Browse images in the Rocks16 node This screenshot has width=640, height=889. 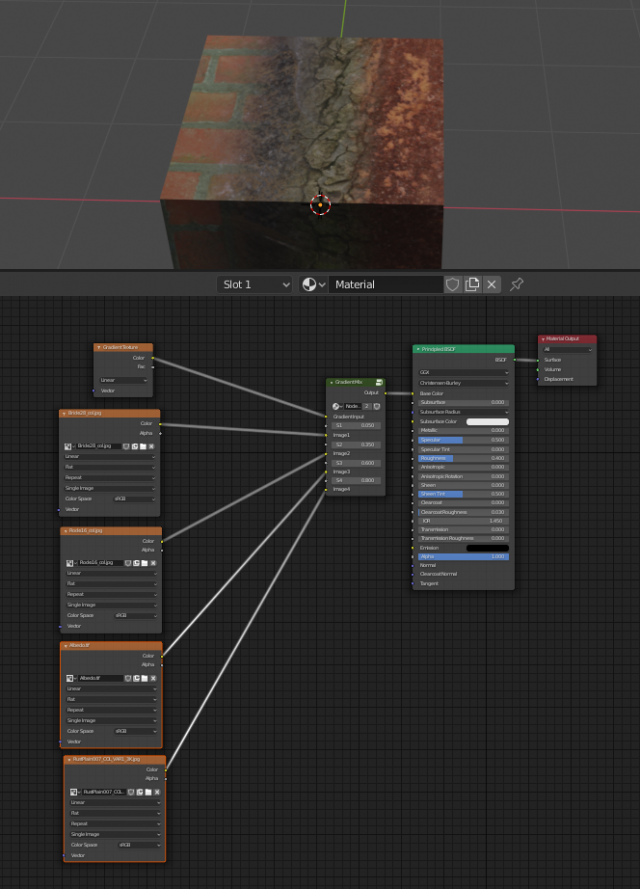(71, 563)
